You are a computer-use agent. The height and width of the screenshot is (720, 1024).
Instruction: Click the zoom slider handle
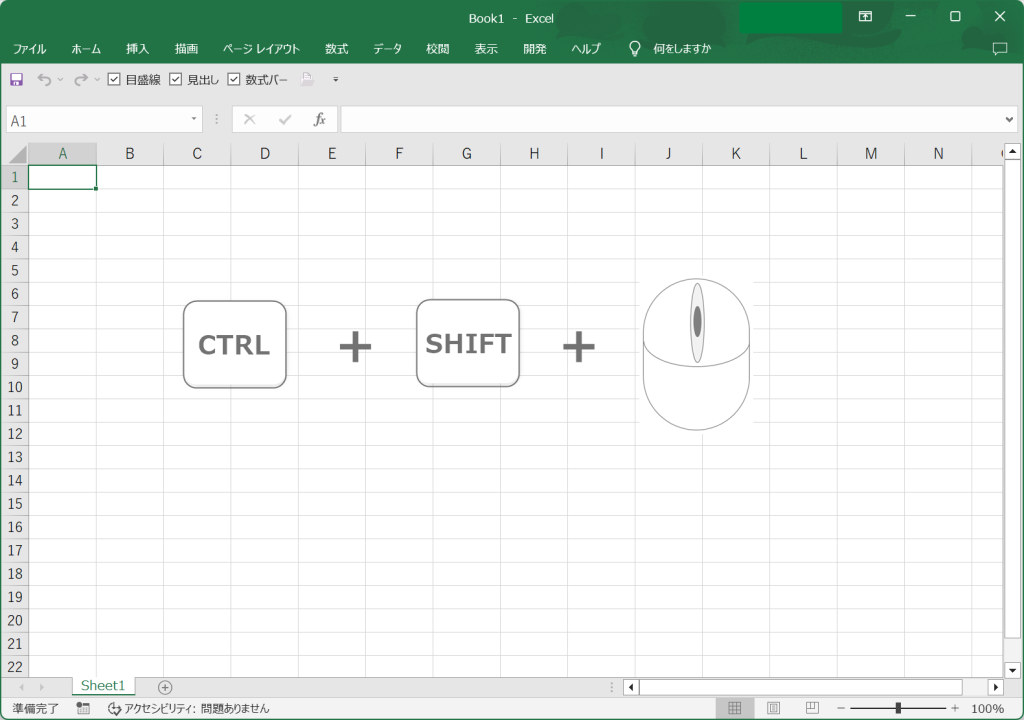pos(898,708)
